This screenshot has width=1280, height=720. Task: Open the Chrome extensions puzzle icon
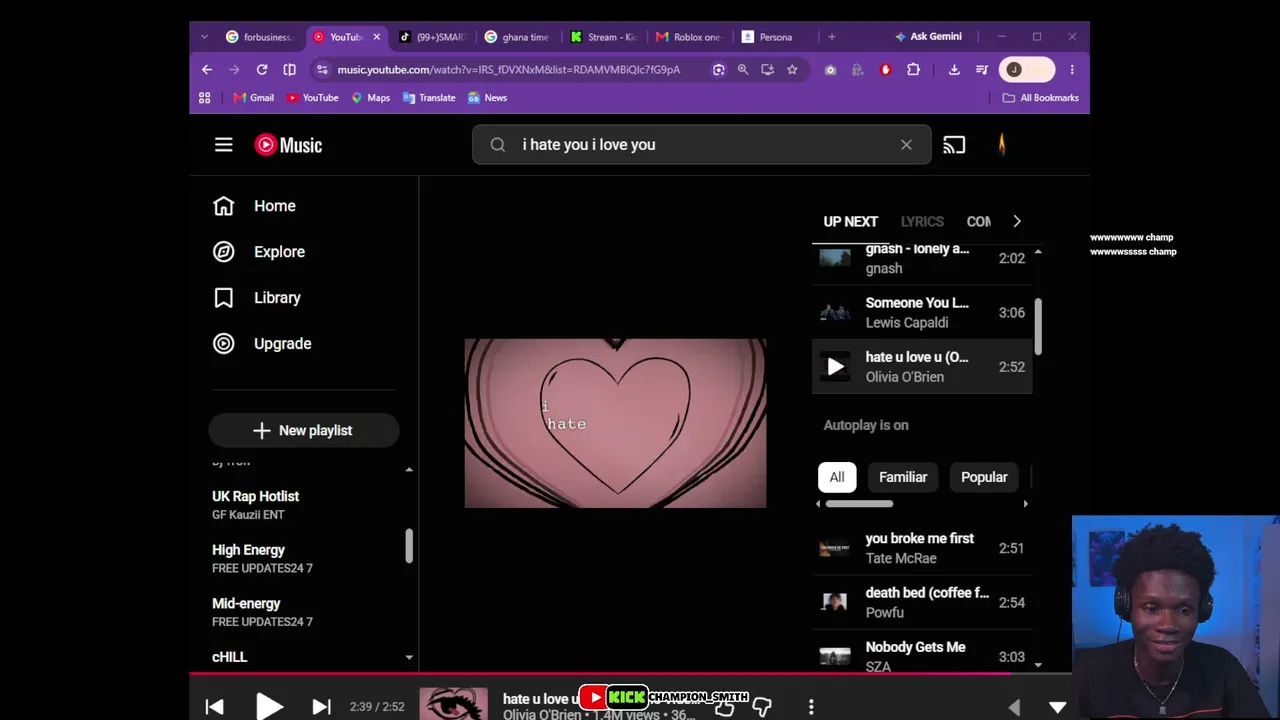[x=913, y=70]
